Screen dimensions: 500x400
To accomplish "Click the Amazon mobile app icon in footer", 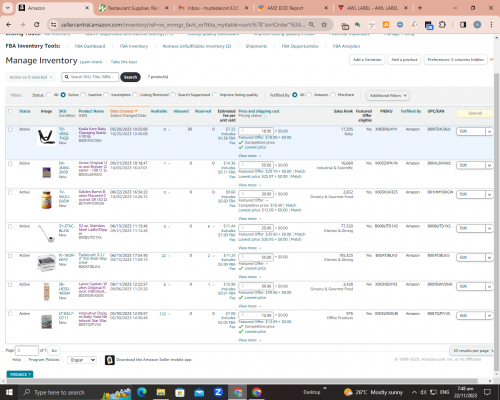I will (x=110, y=360).
